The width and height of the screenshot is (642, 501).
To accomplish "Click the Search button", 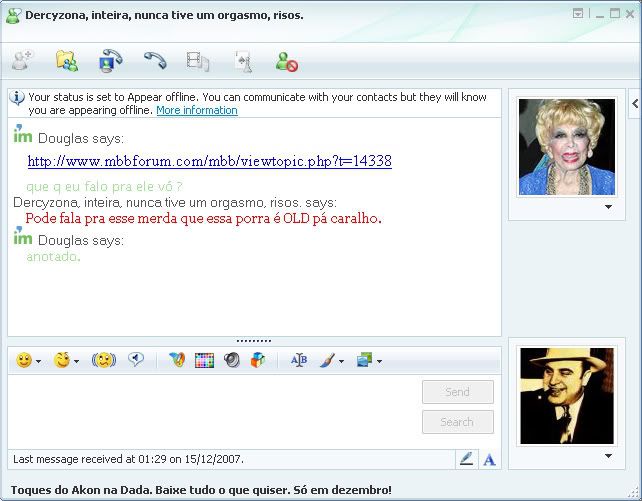I will tap(458, 422).
